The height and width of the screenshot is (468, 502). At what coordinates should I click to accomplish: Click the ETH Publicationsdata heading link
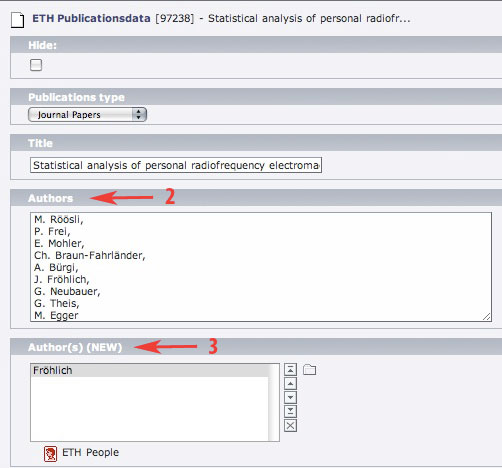click(91, 18)
